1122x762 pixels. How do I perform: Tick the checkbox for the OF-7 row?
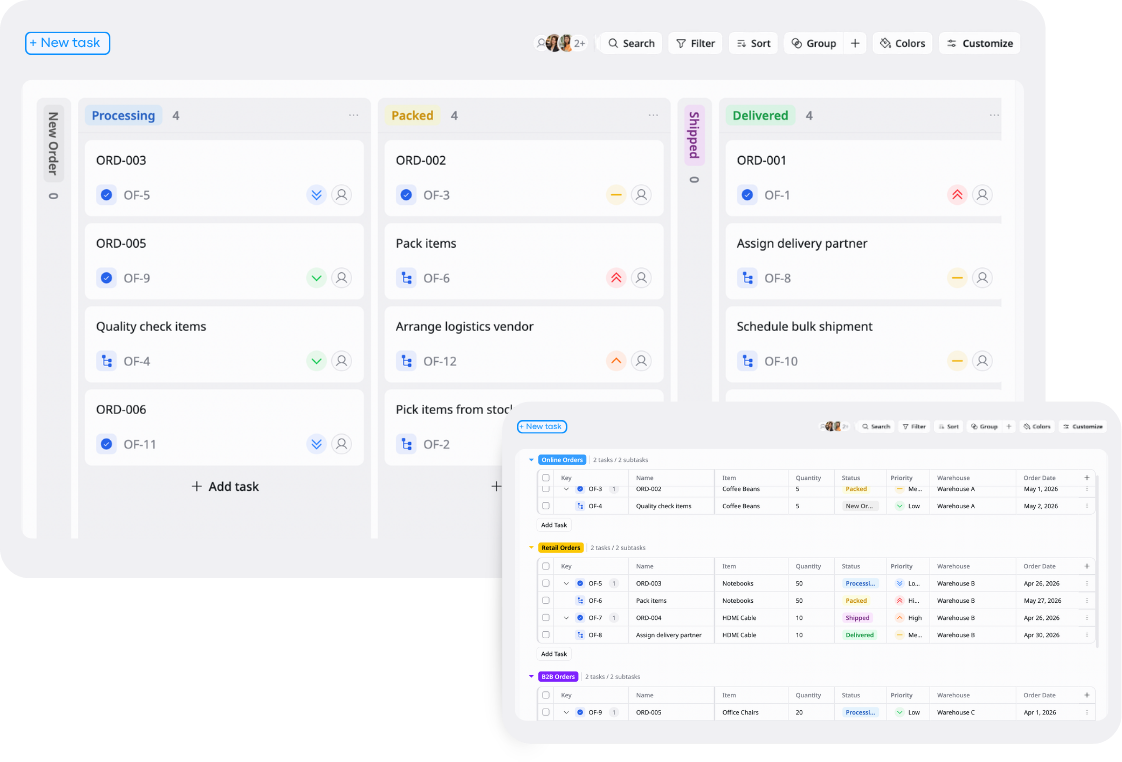(546, 618)
